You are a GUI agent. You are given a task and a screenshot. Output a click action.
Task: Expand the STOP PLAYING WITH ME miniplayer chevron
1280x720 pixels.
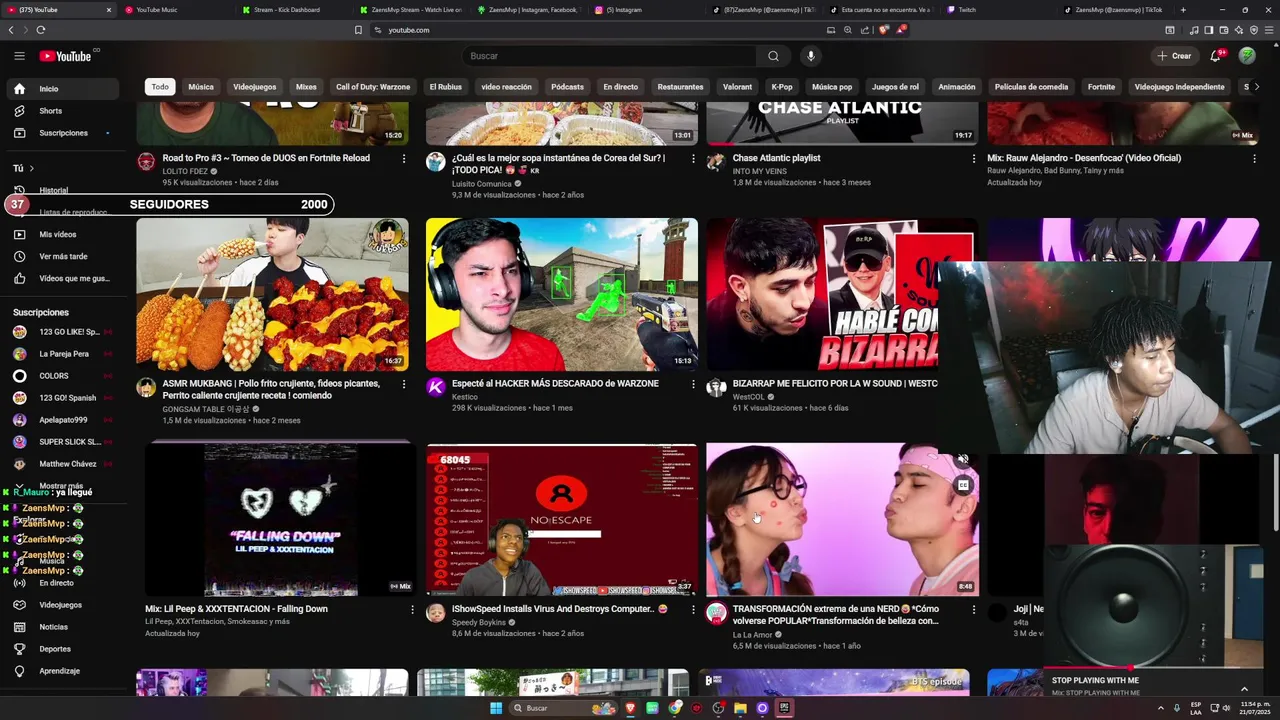(x=1244, y=688)
